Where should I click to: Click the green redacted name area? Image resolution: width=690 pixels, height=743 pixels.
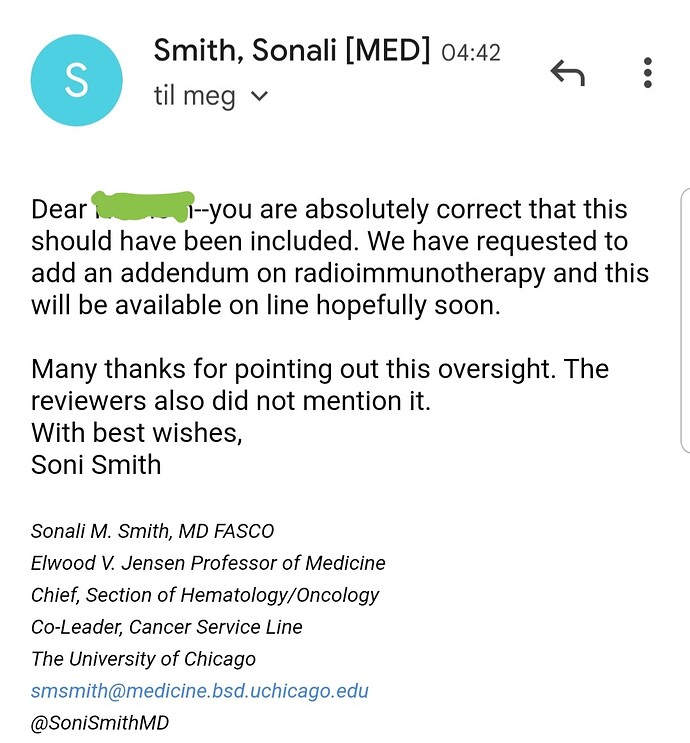tap(142, 206)
